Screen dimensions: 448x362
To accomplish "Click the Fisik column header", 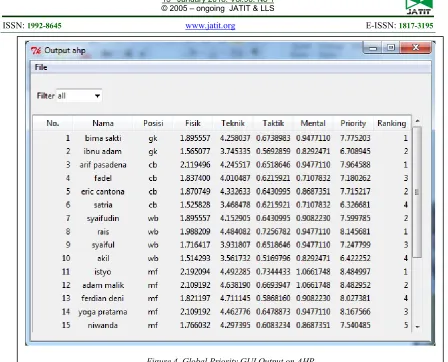I will [193, 123].
